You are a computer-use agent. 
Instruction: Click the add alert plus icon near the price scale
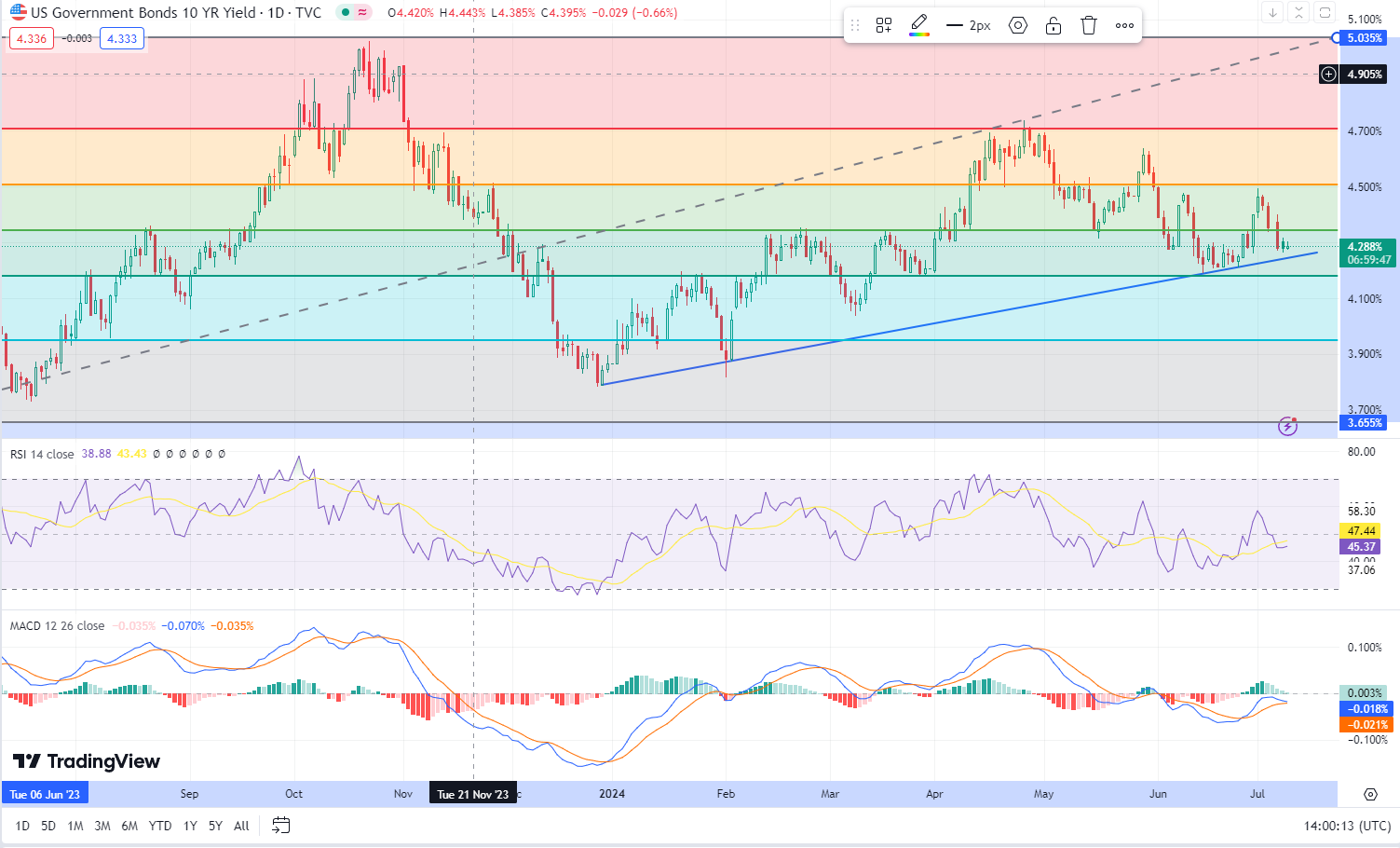tap(1328, 74)
